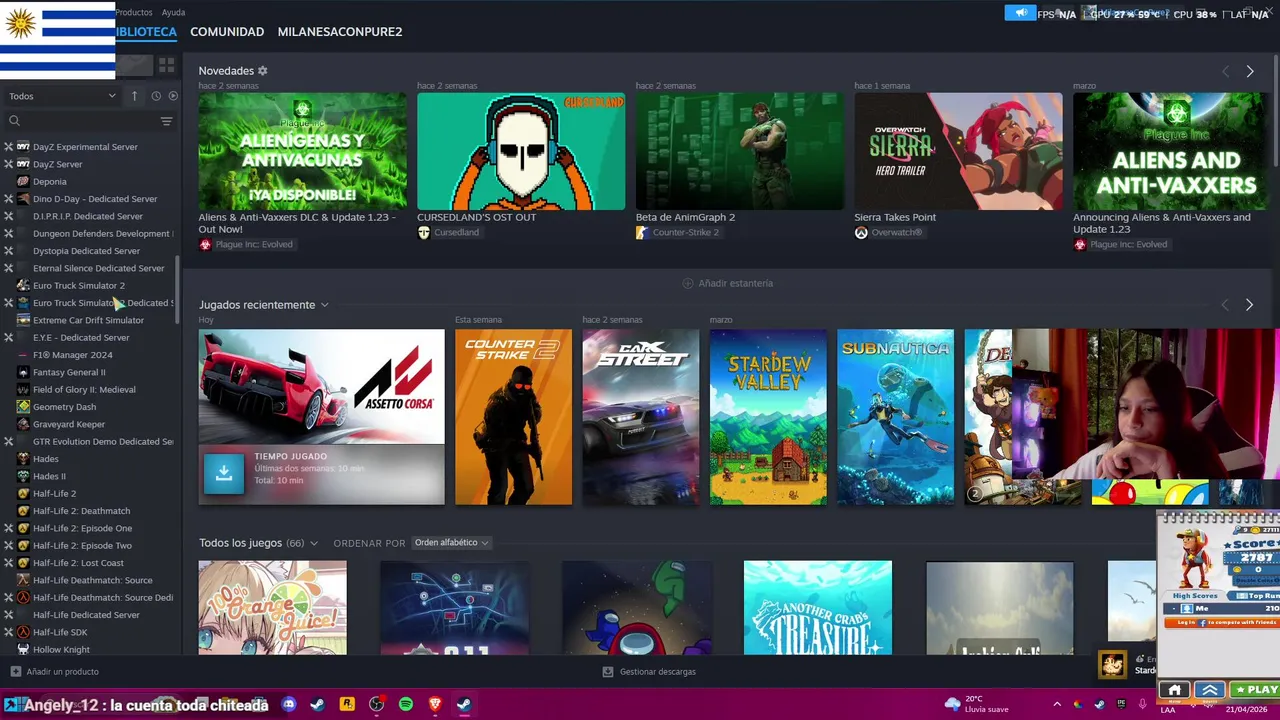Select Geometry Dash in the game list
The image size is (1280, 720).
(x=64, y=407)
